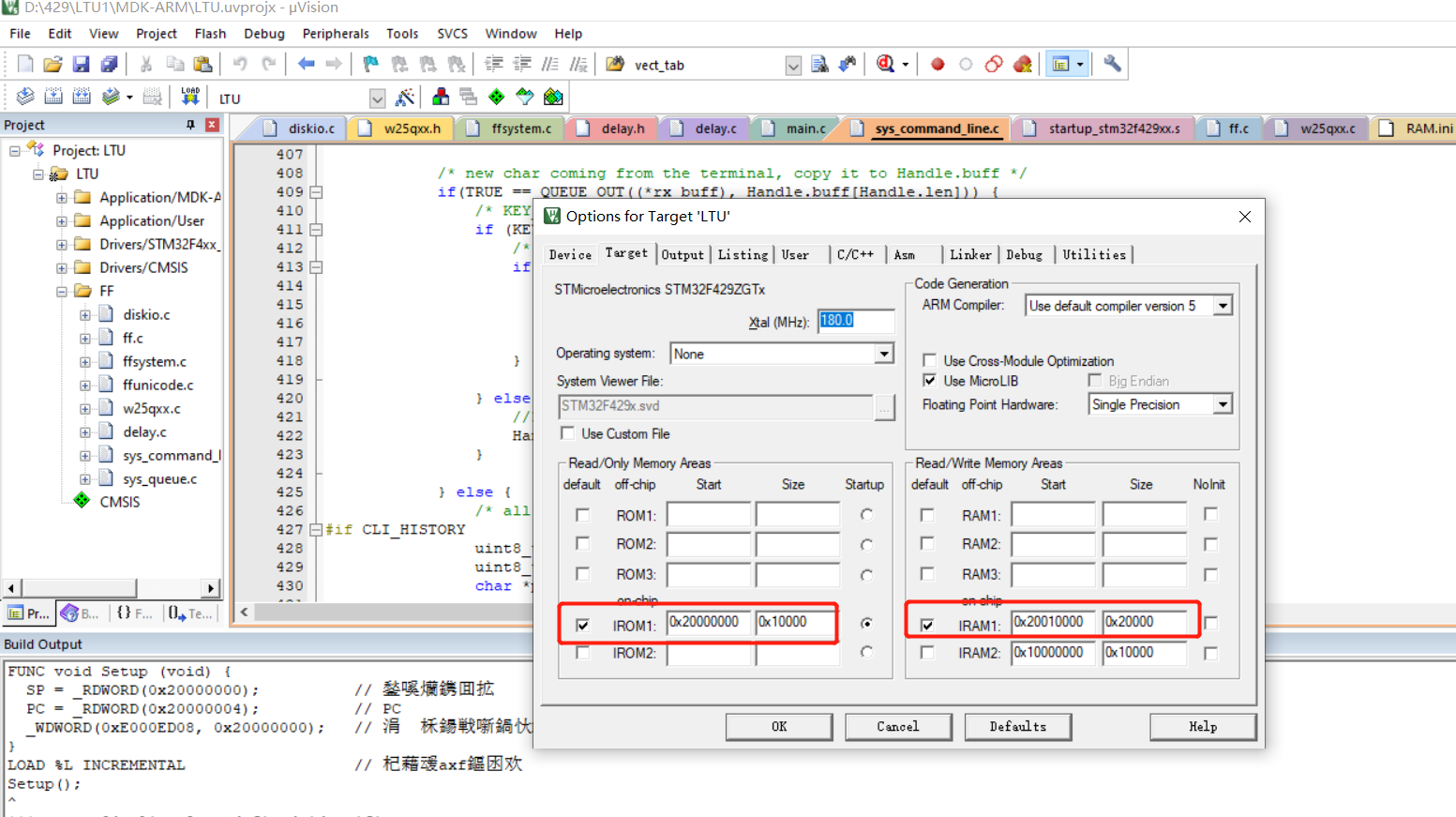Image resolution: width=1456 pixels, height=817 pixels.
Task: Click the Save All icon
Action: [109, 64]
